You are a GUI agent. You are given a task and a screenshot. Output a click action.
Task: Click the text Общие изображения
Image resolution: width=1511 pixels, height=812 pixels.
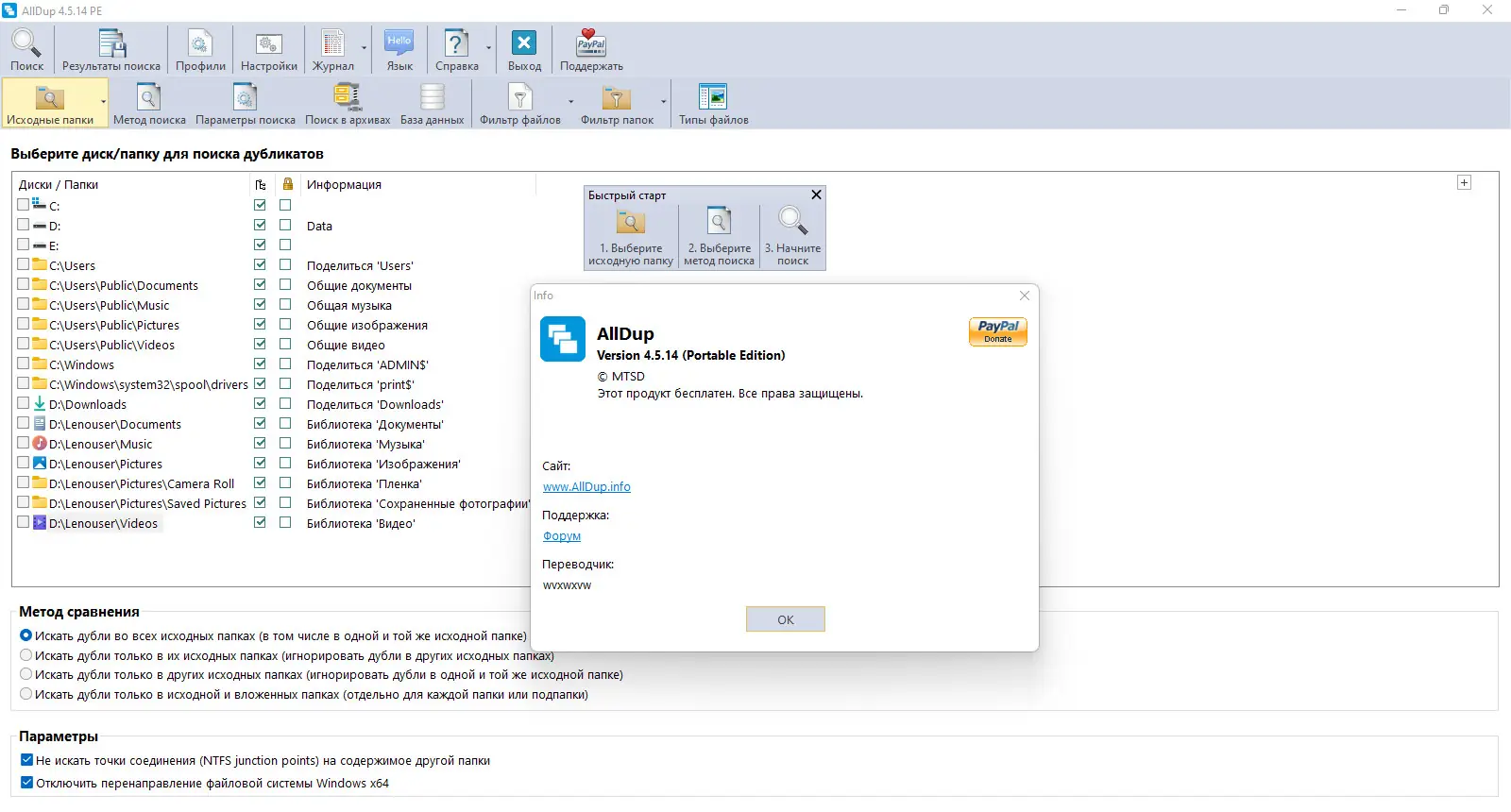click(x=367, y=325)
